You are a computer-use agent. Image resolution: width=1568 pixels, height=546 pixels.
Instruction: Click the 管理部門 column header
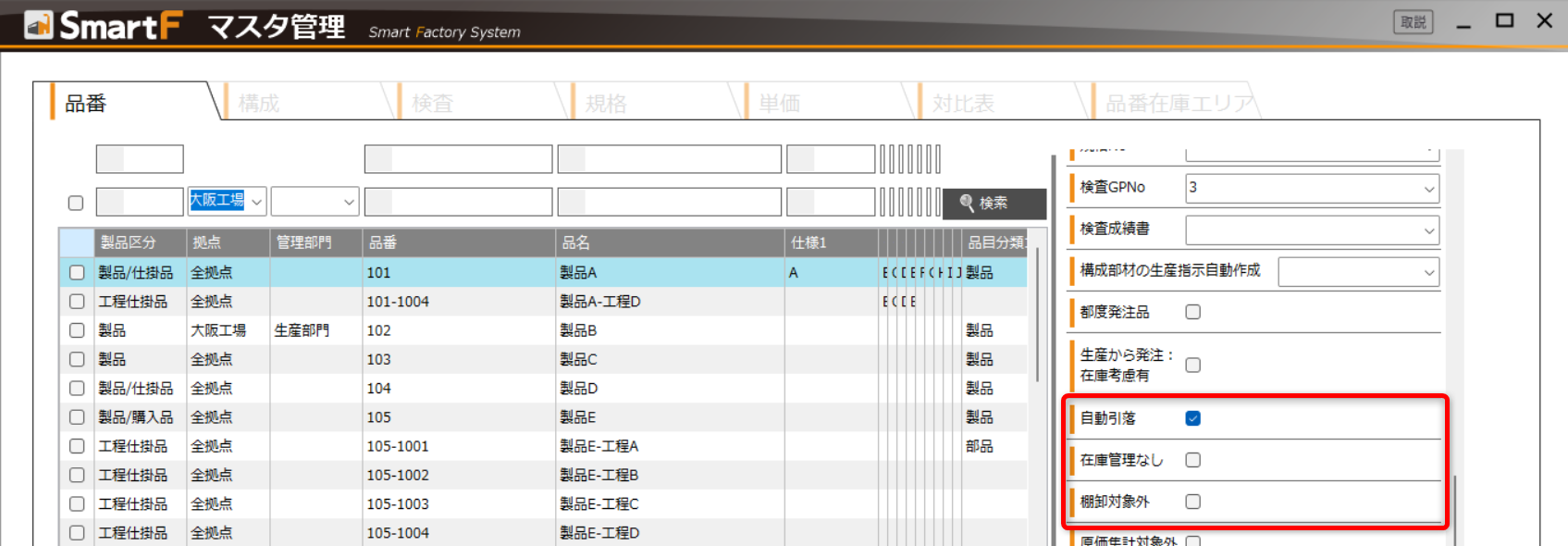click(315, 242)
